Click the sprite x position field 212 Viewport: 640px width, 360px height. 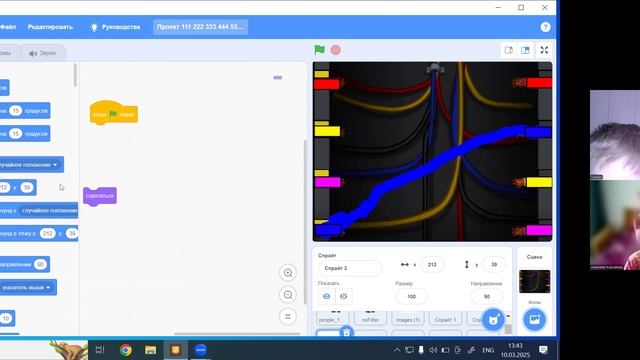[432, 264]
